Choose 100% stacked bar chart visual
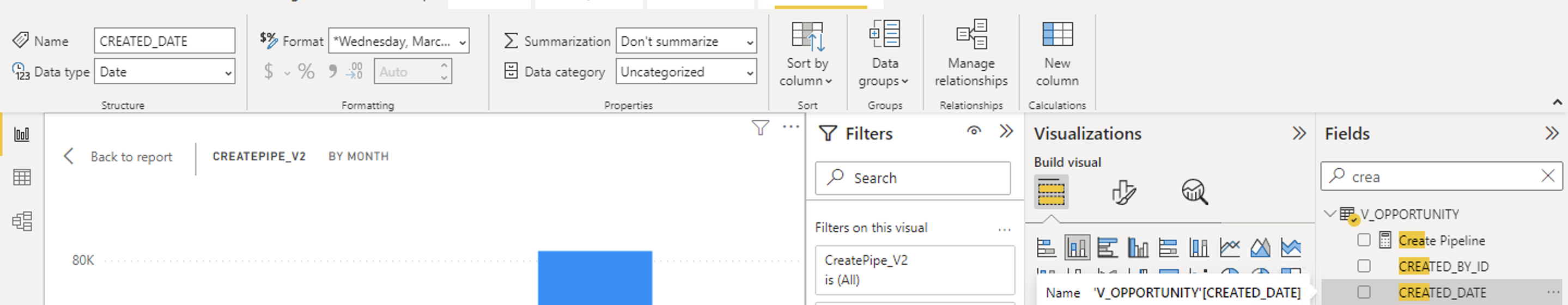Screen dimensions: 1568x305 pos(1168,248)
